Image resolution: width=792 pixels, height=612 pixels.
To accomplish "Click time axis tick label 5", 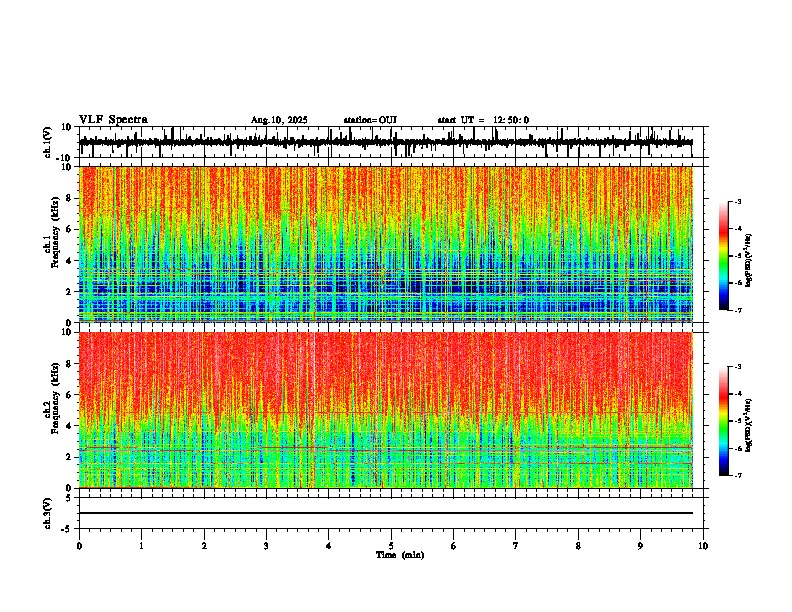I will (391, 546).
